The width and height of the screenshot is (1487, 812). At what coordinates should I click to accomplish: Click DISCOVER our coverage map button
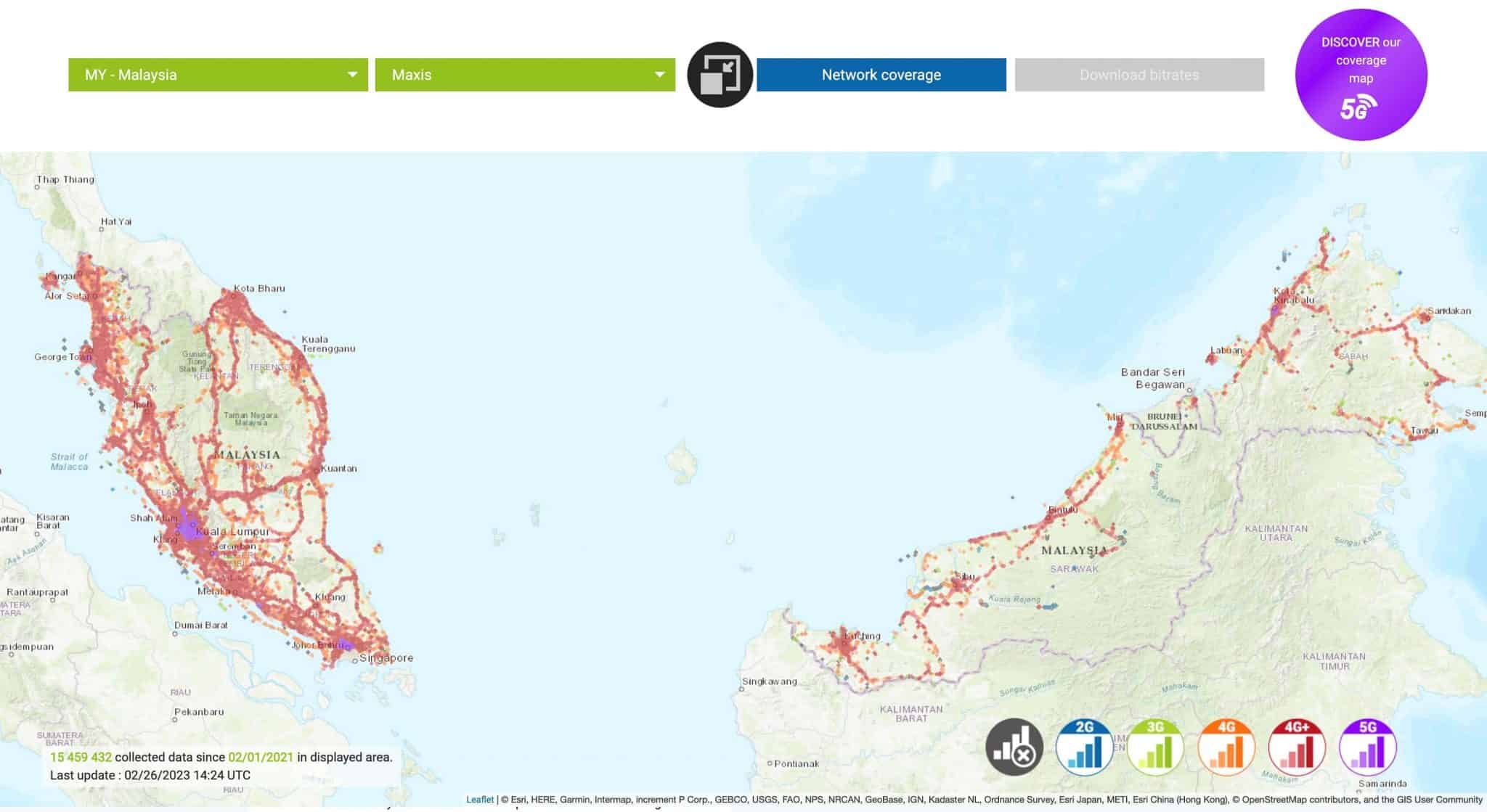(1361, 60)
